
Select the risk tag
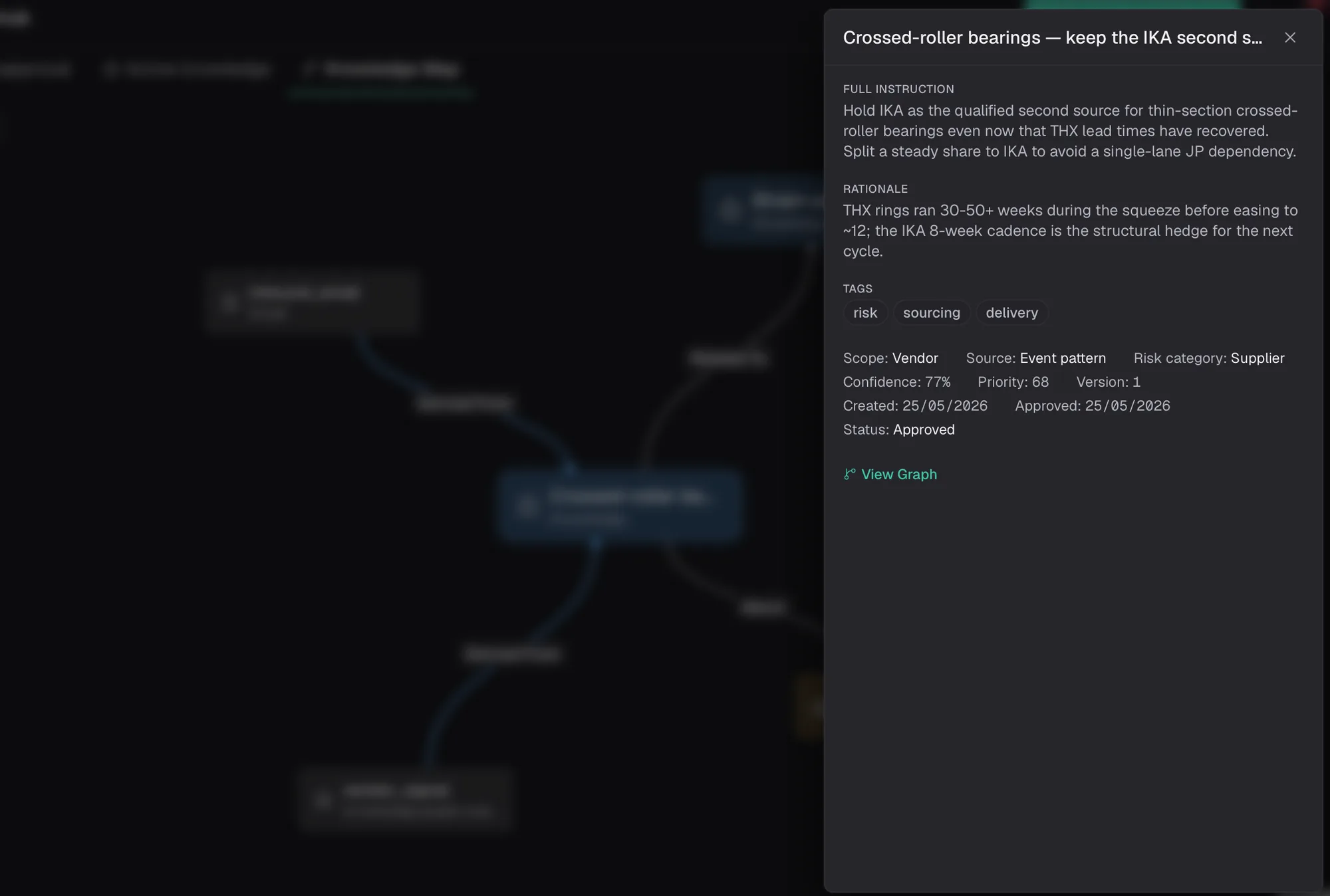pos(865,312)
